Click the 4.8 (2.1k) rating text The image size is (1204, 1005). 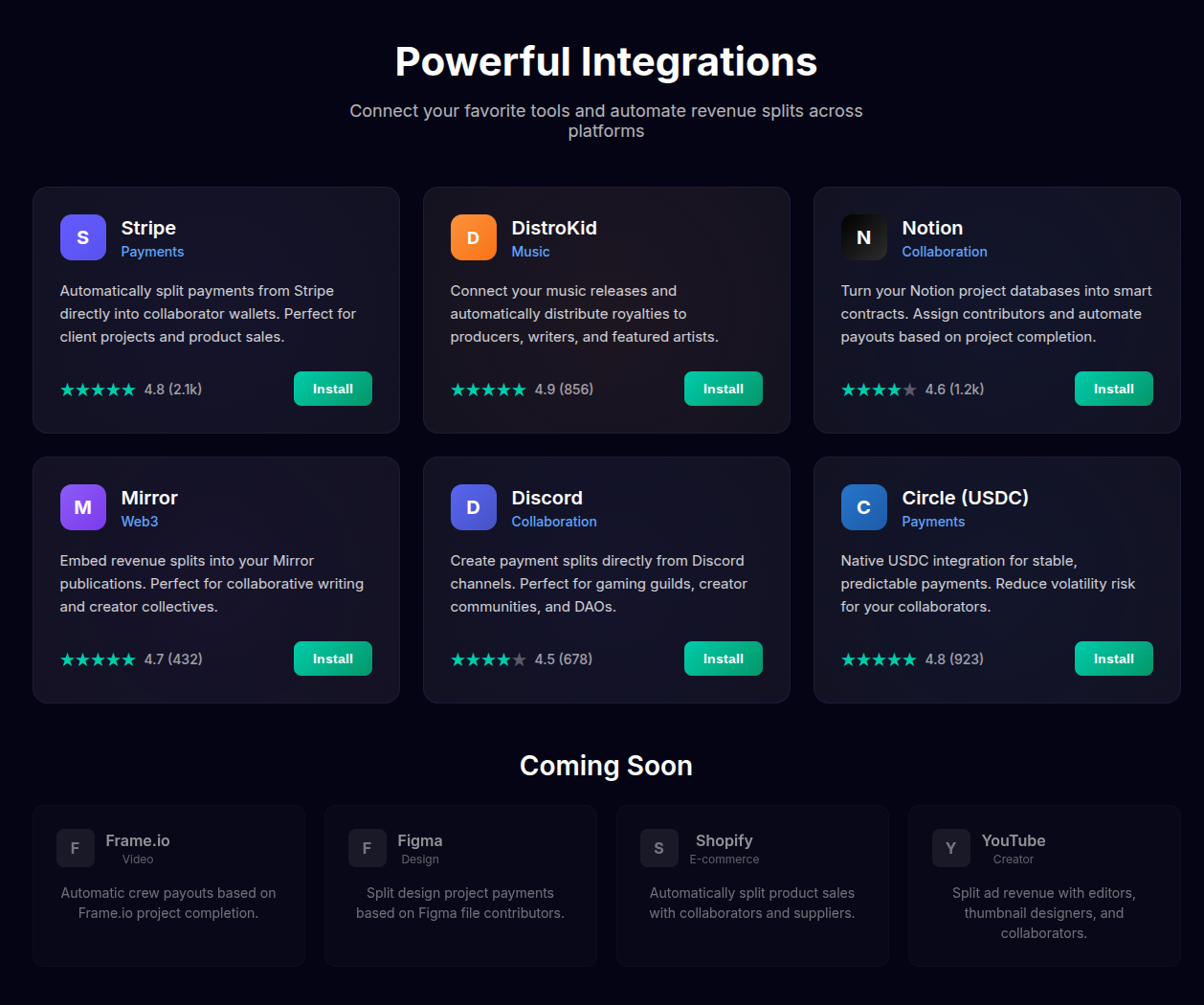[x=173, y=390]
